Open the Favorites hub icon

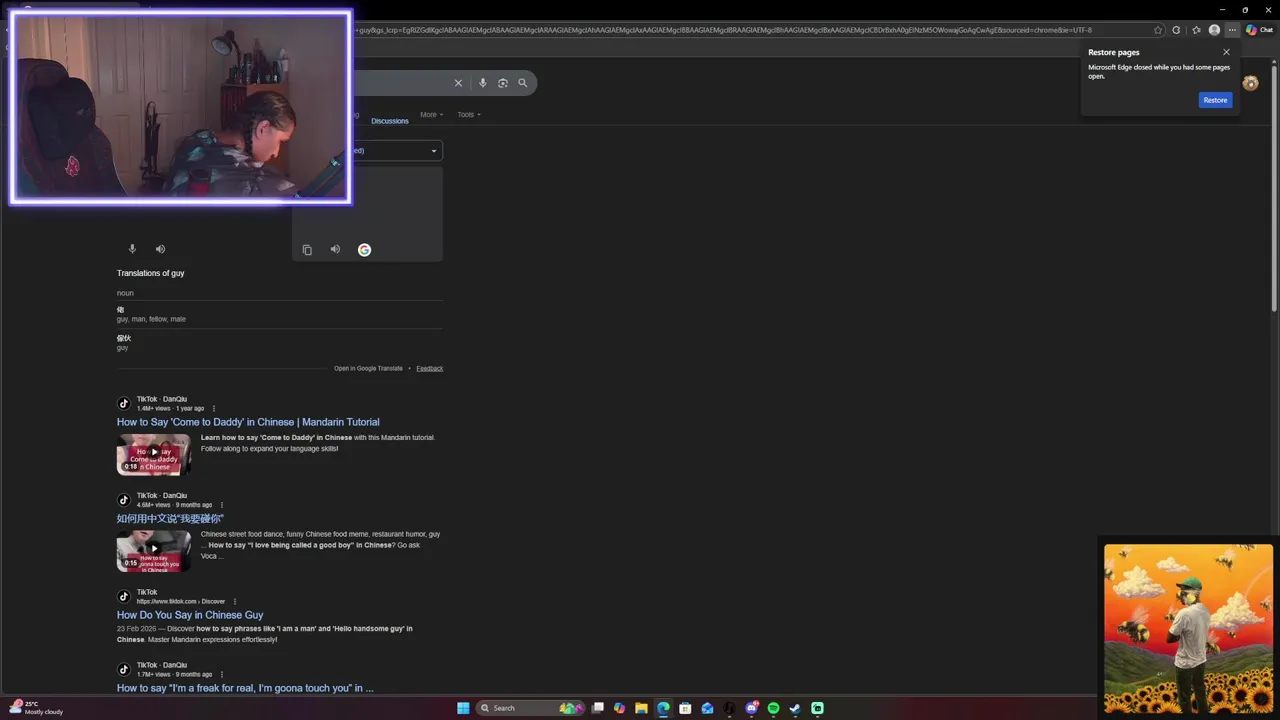pyautogui.click(x=1196, y=30)
